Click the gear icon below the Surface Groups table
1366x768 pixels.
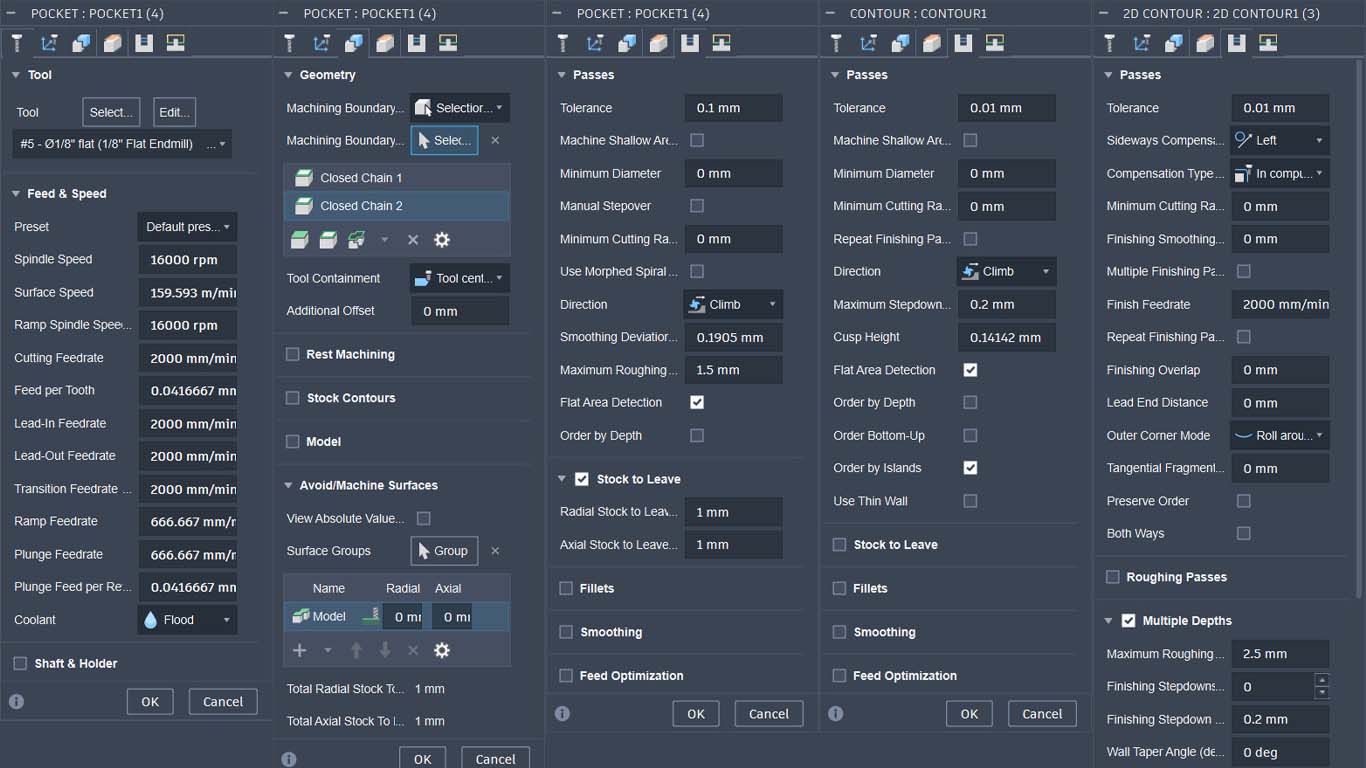coord(441,650)
